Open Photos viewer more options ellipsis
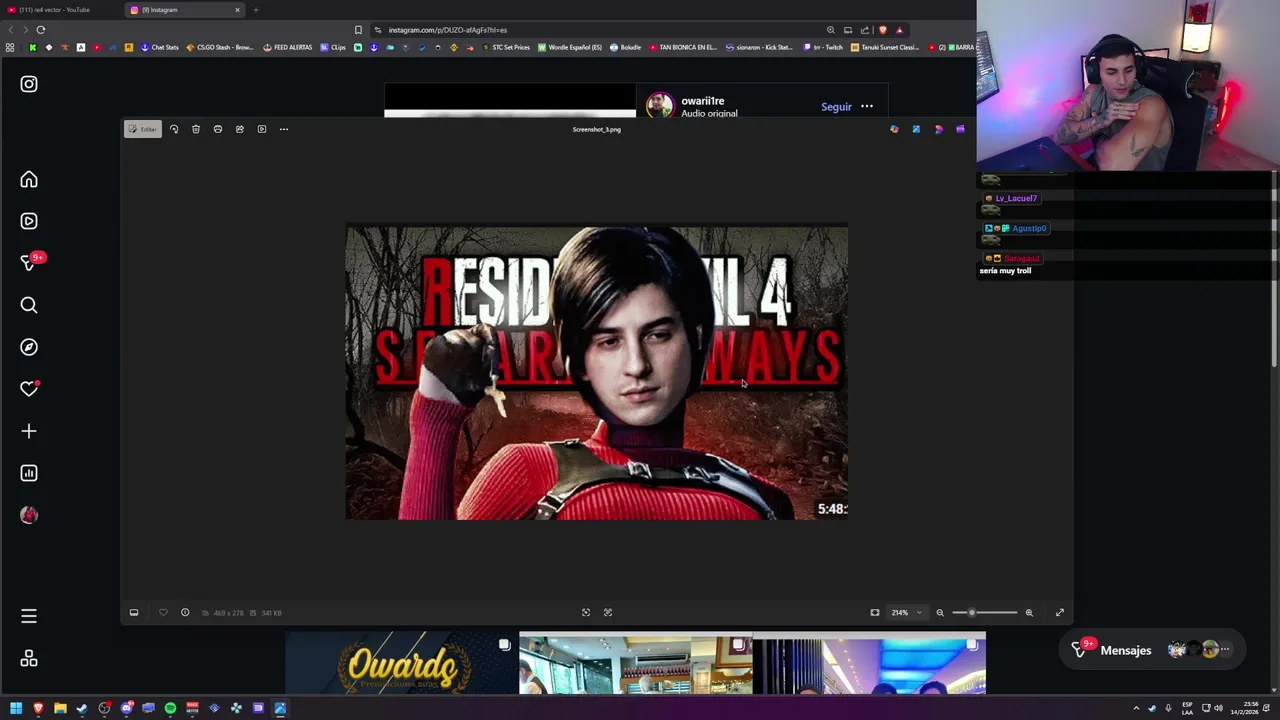Image resolution: width=1280 pixels, height=720 pixels. [284, 129]
